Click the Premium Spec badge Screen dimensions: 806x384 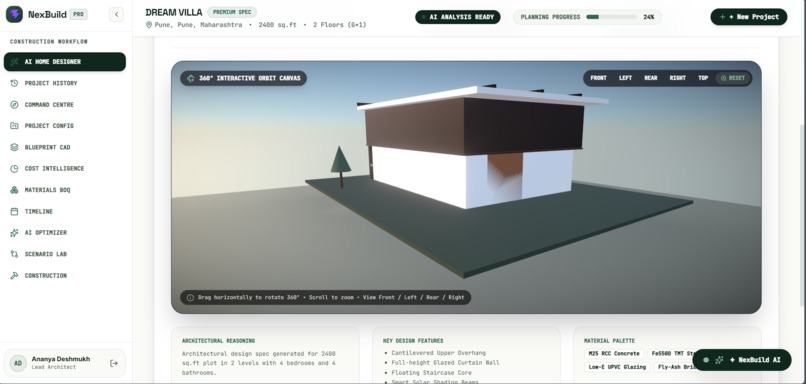(232, 12)
